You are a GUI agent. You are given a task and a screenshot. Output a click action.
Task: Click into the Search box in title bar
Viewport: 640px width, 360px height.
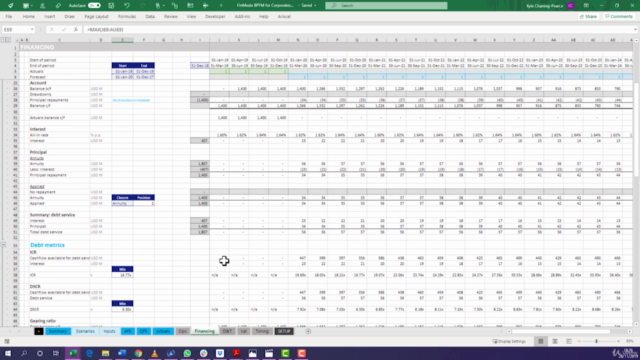386,6
